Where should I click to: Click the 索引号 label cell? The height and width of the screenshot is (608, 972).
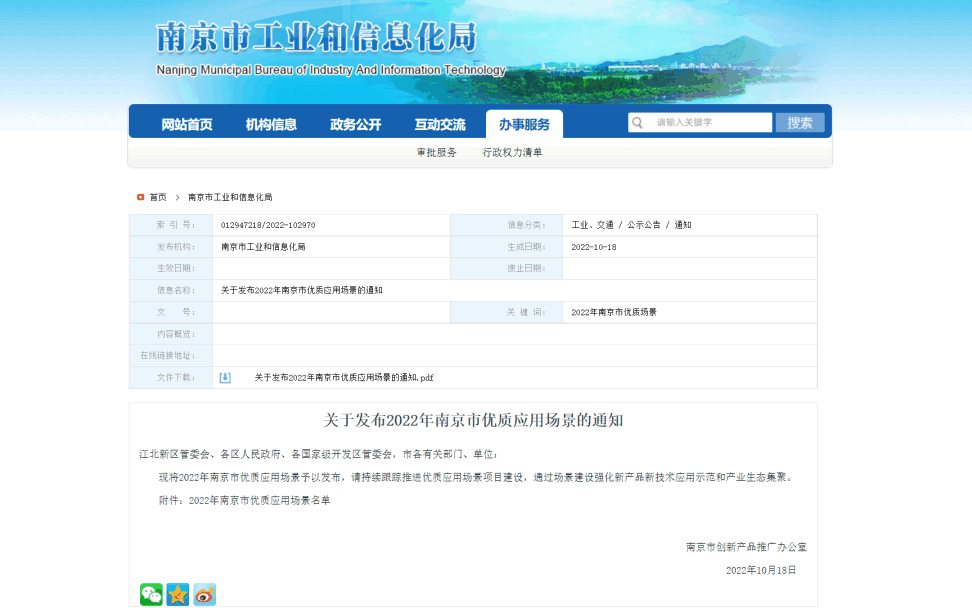[x=170, y=225]
